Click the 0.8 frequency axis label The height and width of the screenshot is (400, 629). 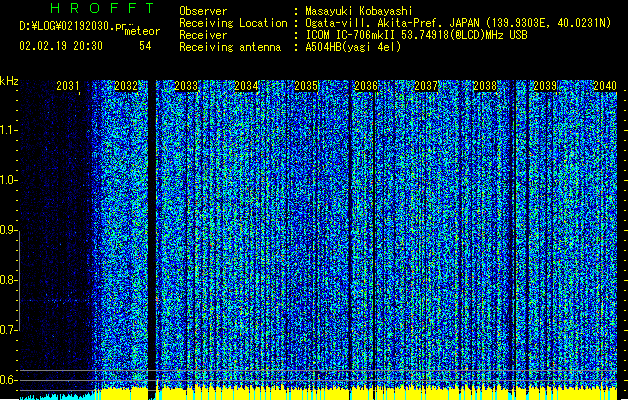click(8, 280)
